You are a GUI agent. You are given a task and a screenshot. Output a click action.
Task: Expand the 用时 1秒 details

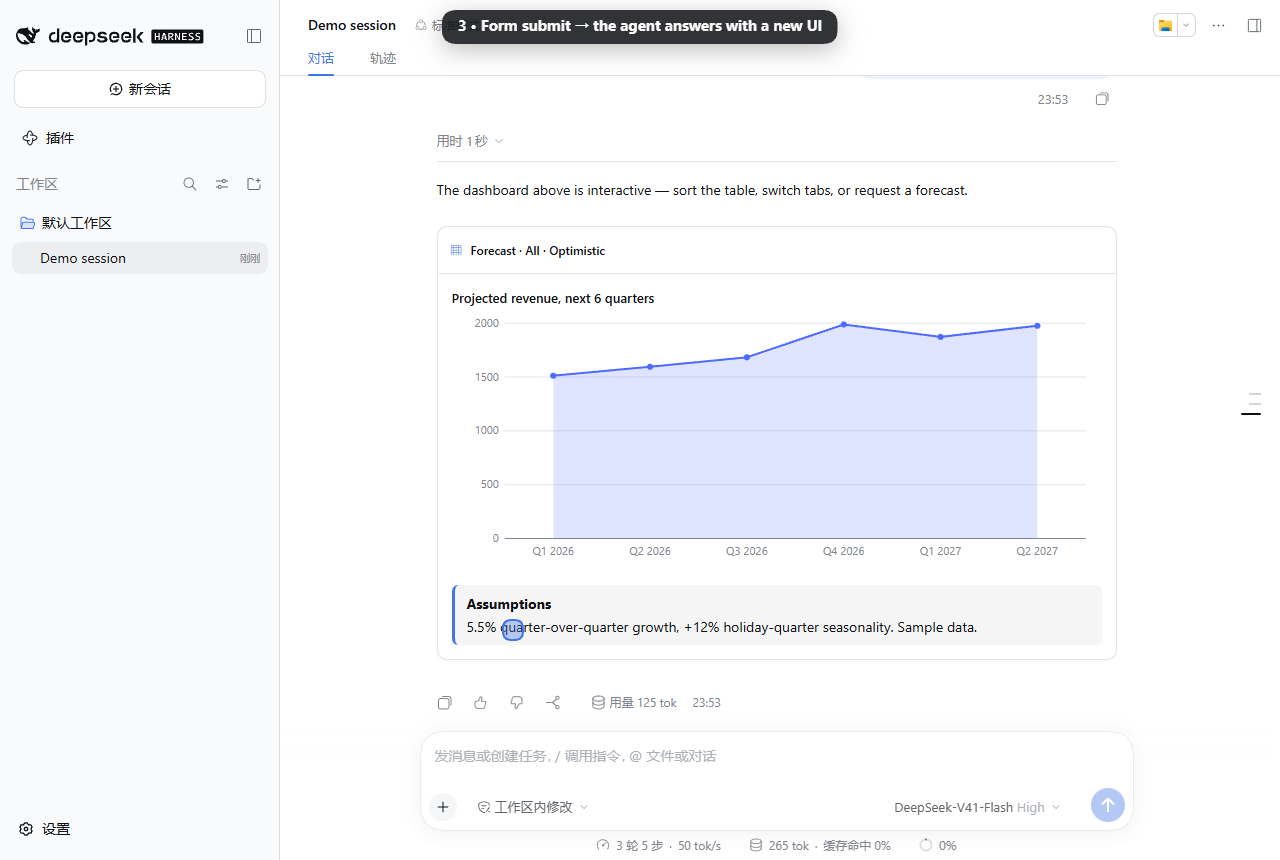(470, 141)
